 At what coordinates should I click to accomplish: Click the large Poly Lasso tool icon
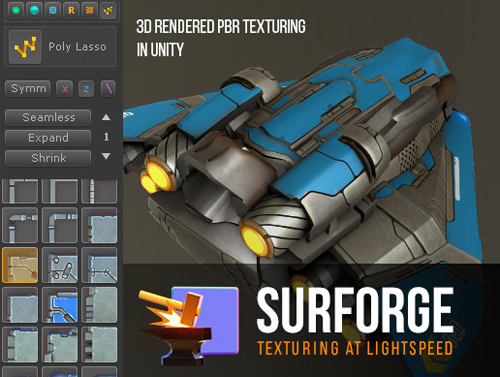25,47
